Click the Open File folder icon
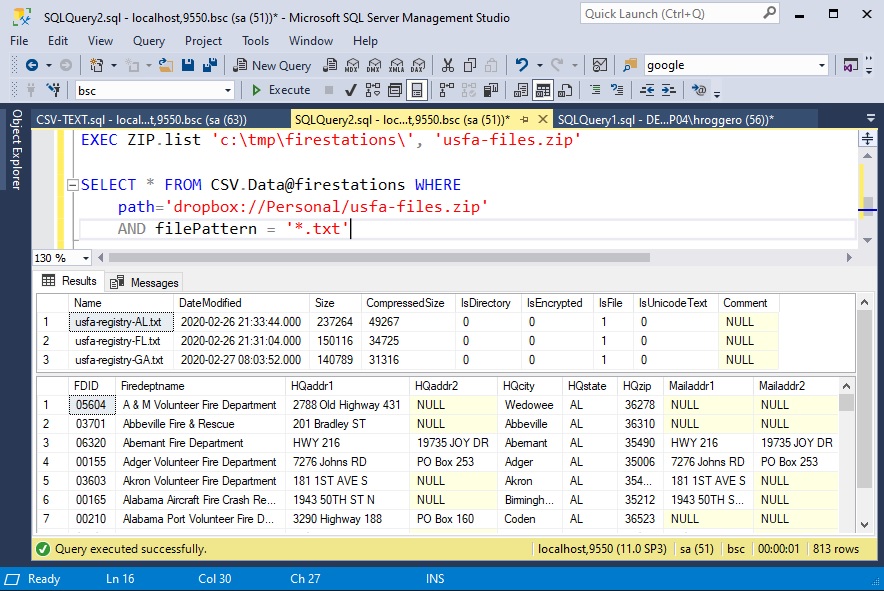 click(166, 65)
